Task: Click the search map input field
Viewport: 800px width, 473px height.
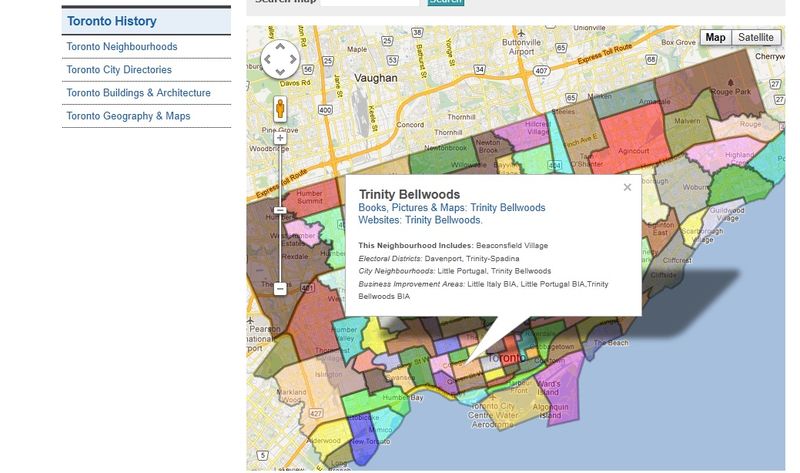Action: pos(370,2)
